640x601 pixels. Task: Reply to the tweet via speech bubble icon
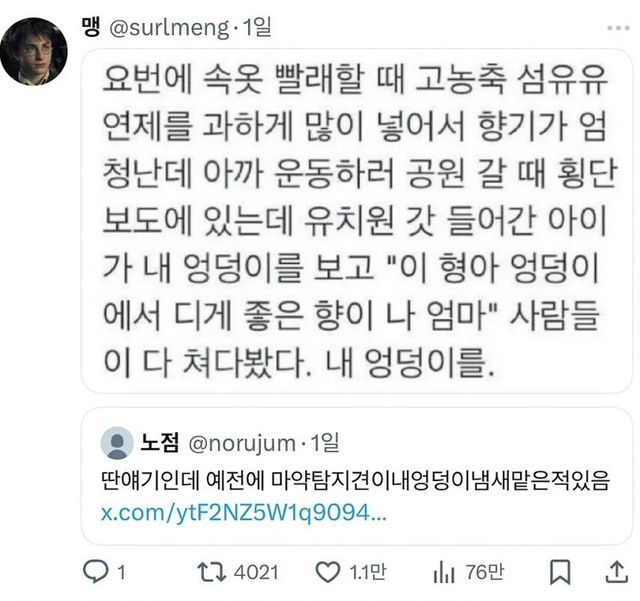click(x=95, y=572)
